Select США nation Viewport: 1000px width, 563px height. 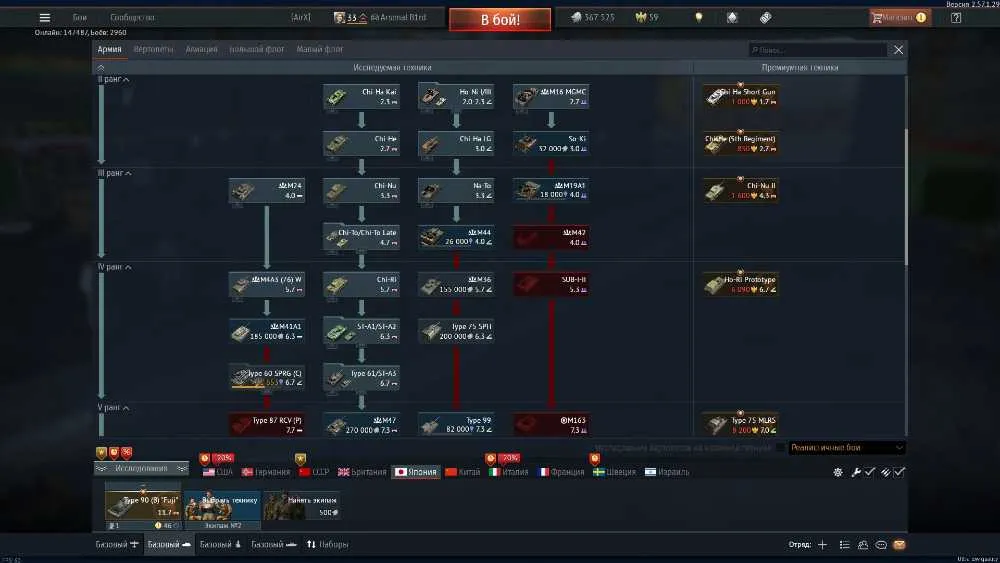[217, 472]
